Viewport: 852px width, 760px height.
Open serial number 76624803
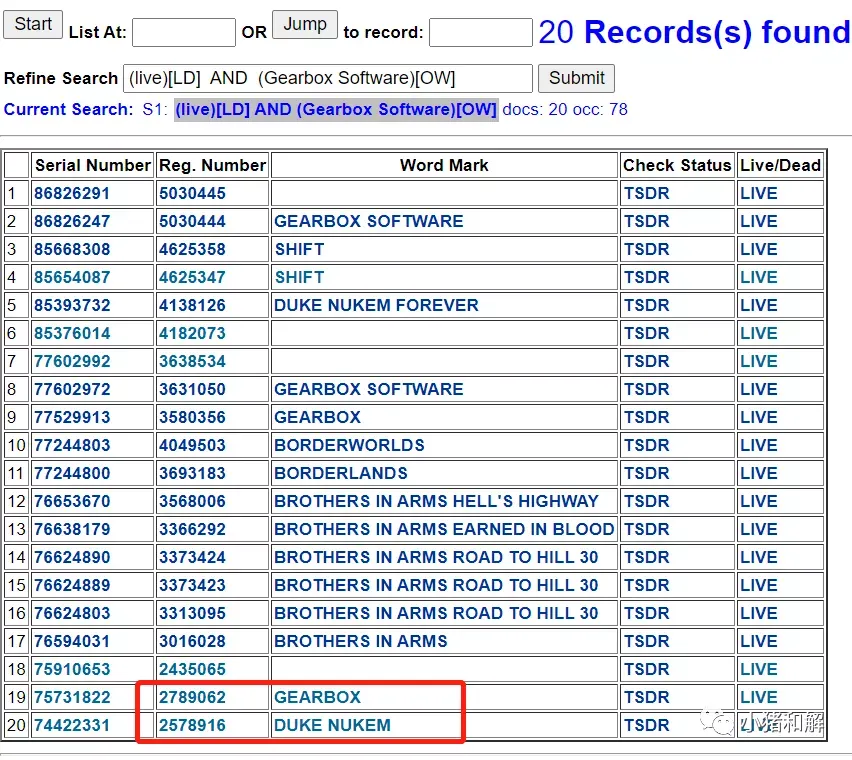click(x=72, y=613)
